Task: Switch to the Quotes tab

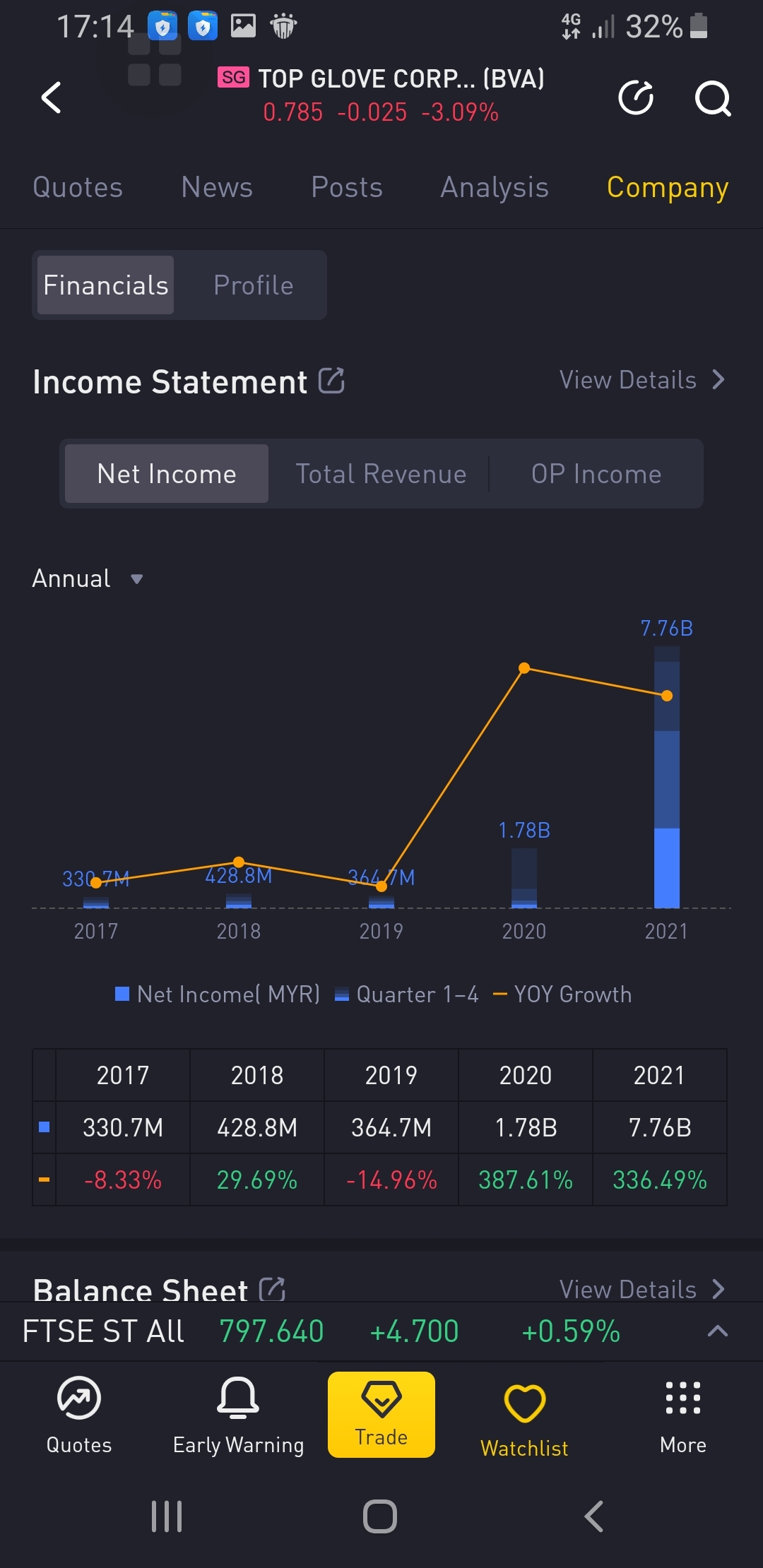Action: tap(78, 187)
